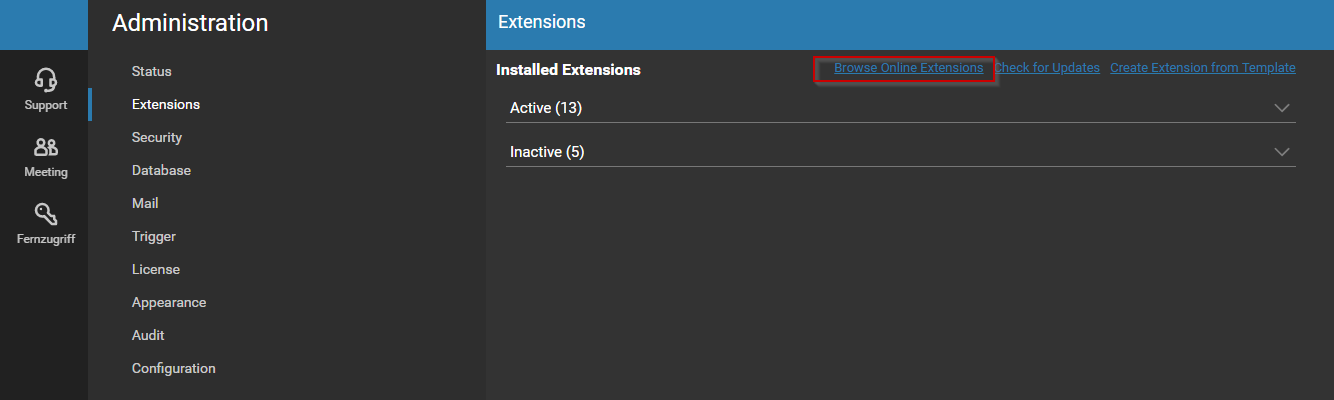Navigate to Database settings
This screenshot has height=400, width=1334.
pos(161,170)
